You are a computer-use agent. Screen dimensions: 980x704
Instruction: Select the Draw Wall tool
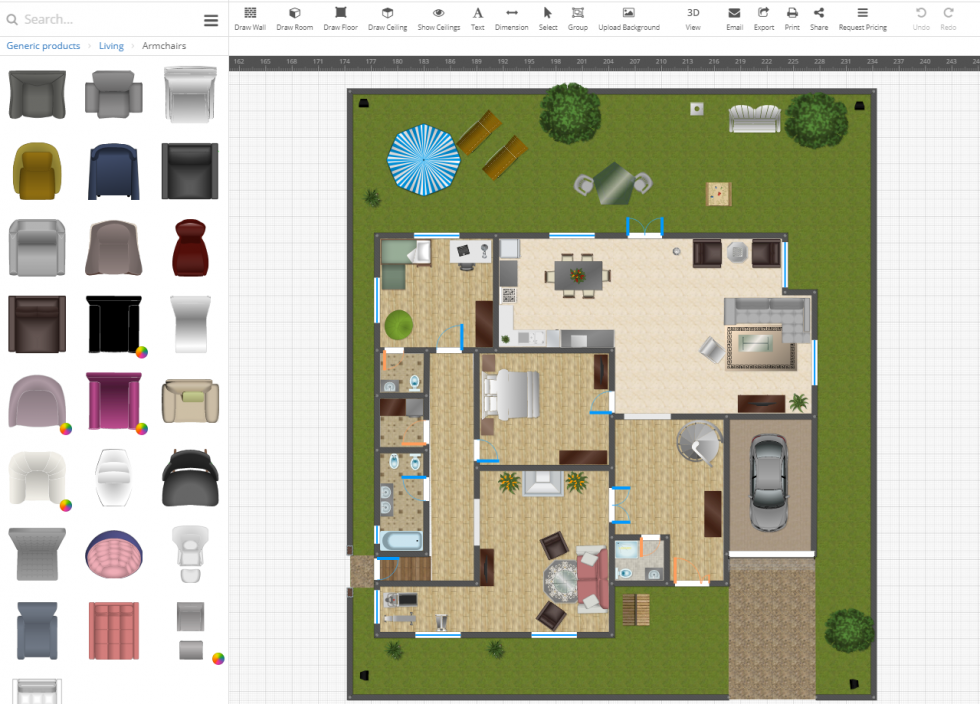(x=250, y=18)
